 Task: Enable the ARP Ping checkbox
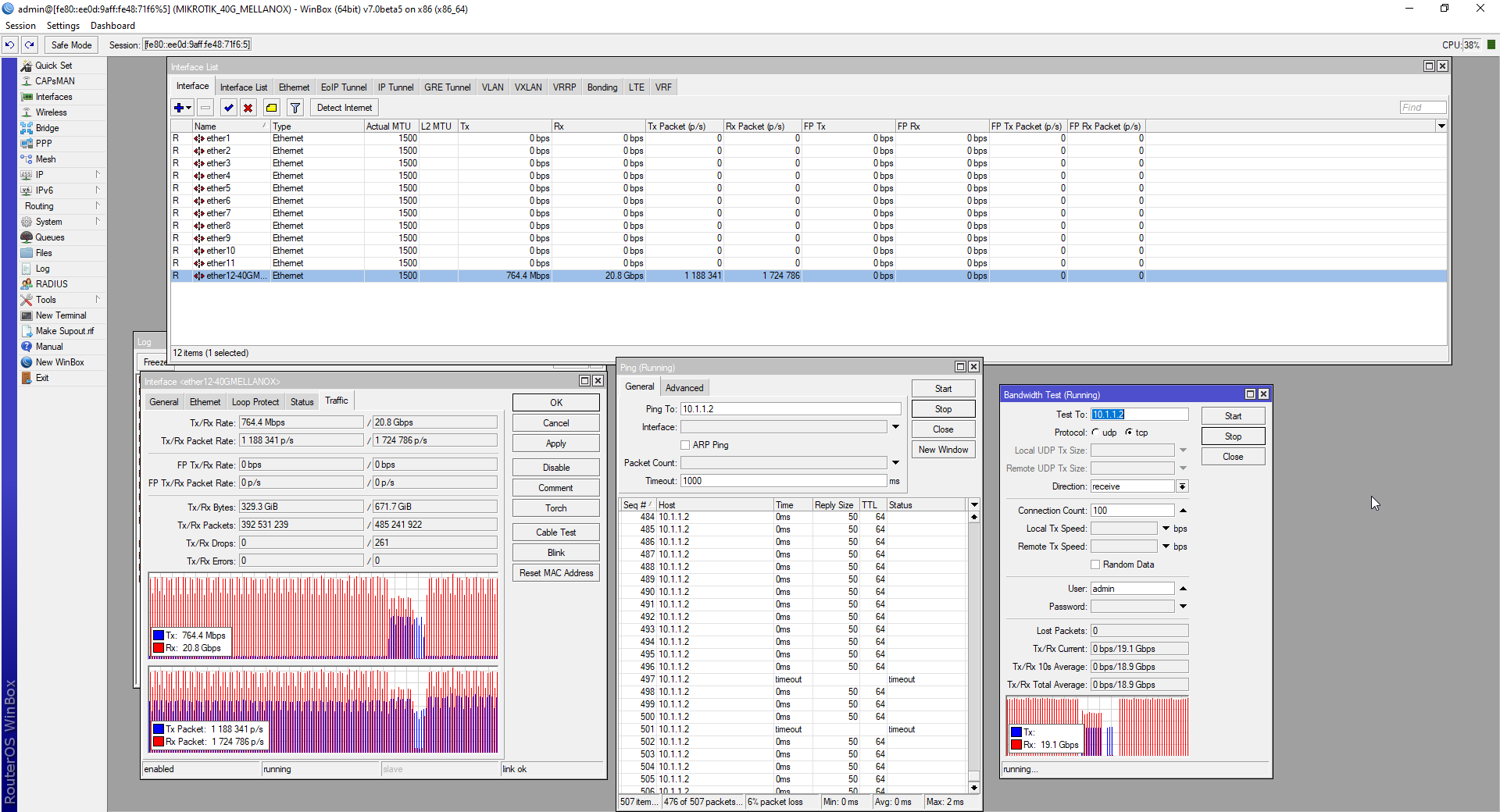click(685, 445)
